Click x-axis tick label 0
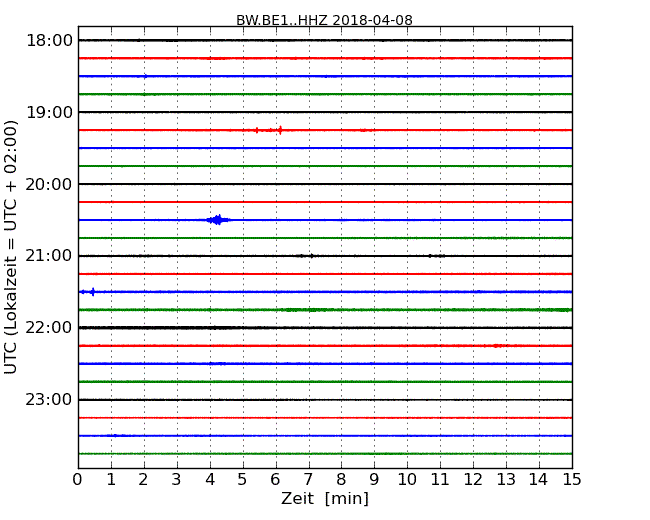Screen dimensions: 650x520 (x=78, y=480)
